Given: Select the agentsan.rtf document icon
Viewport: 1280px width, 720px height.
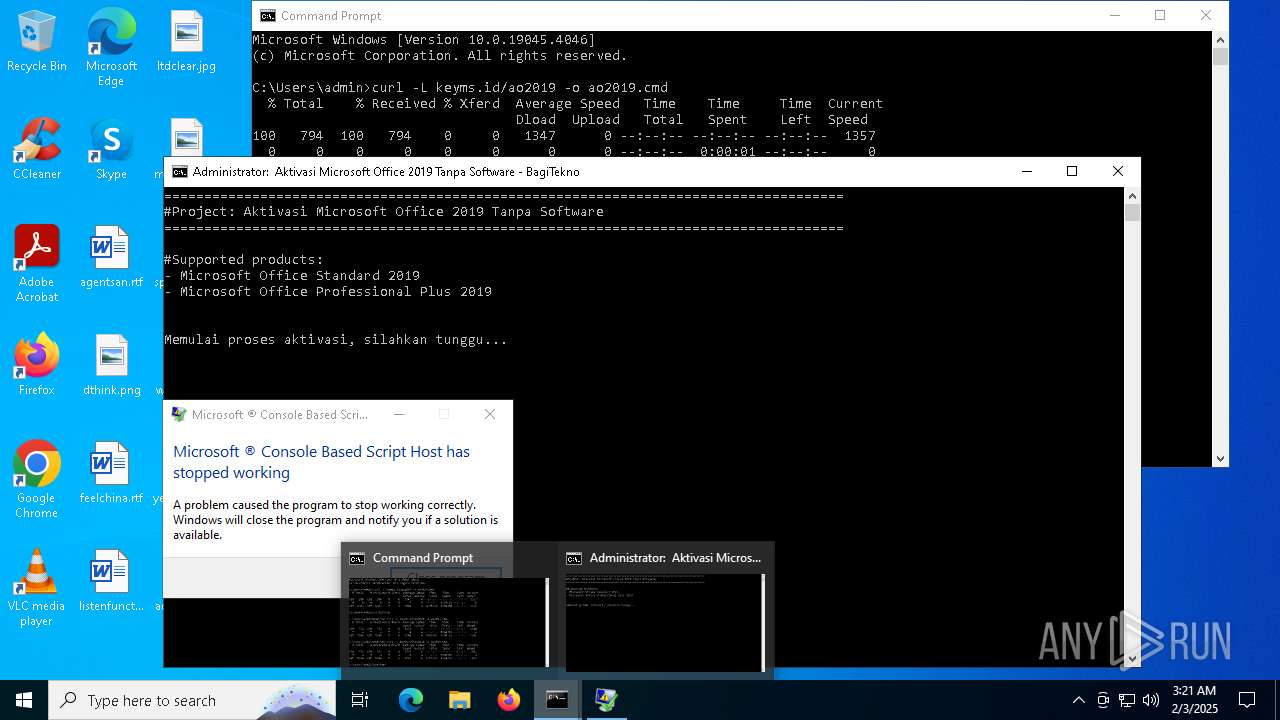Looking at the screenshot, I should click(x=111, y=257).
